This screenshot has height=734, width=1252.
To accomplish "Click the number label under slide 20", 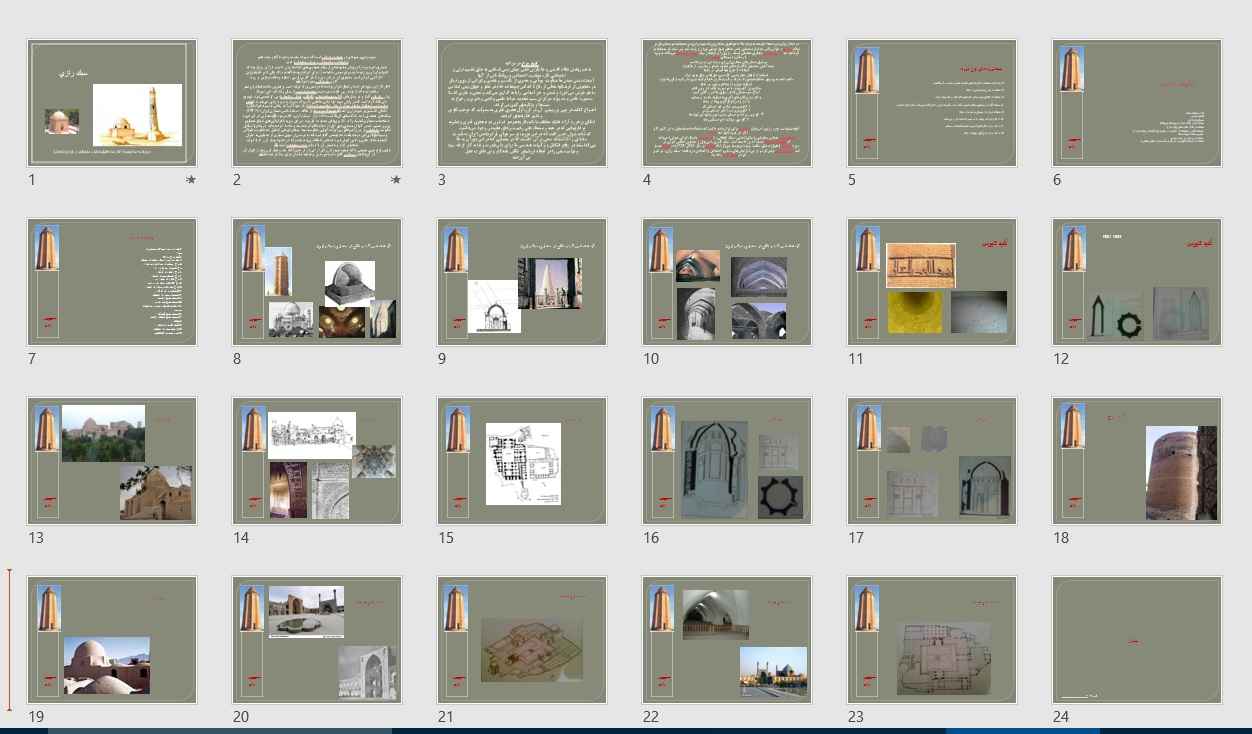I will point(241,717).
